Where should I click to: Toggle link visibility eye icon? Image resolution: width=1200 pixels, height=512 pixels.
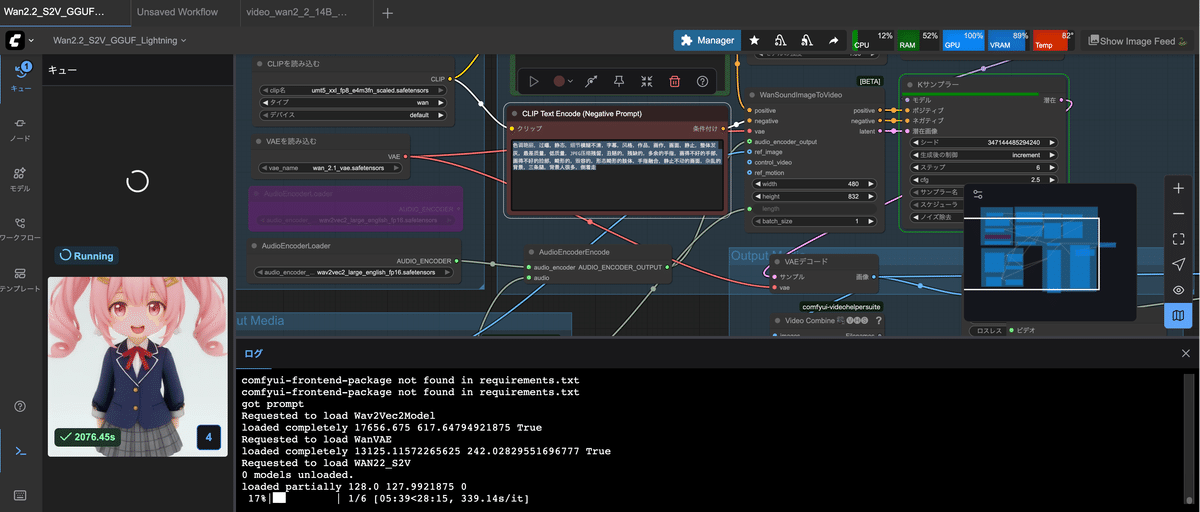[1179, 290]
